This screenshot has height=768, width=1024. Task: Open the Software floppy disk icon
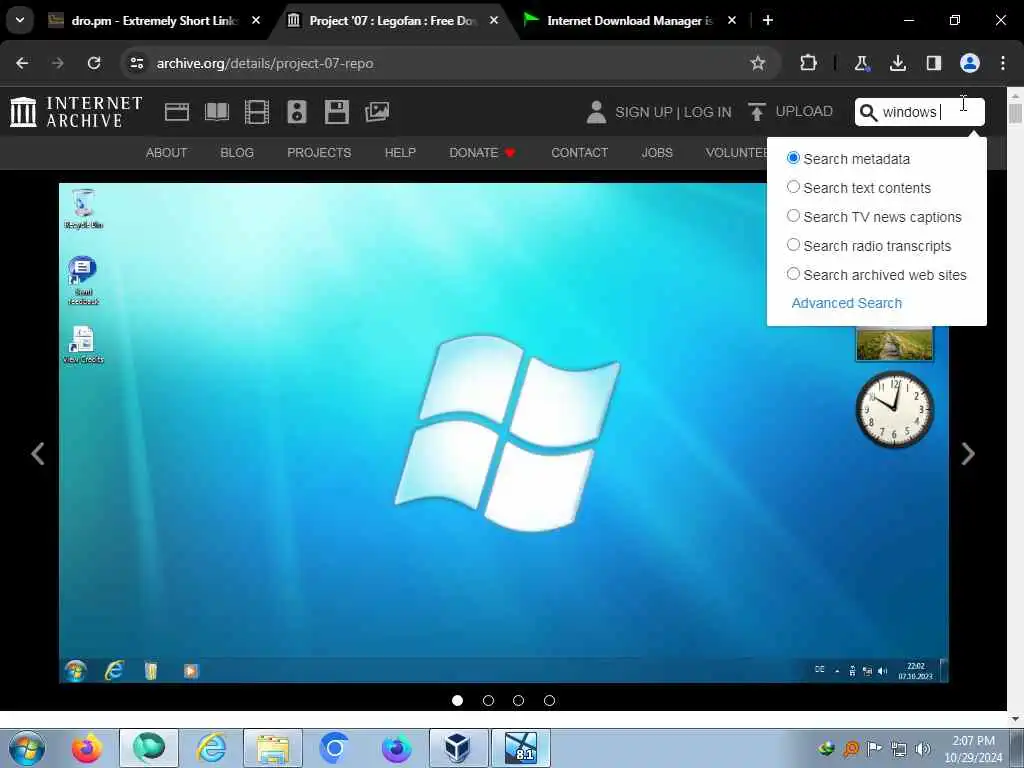pos(337,112)
